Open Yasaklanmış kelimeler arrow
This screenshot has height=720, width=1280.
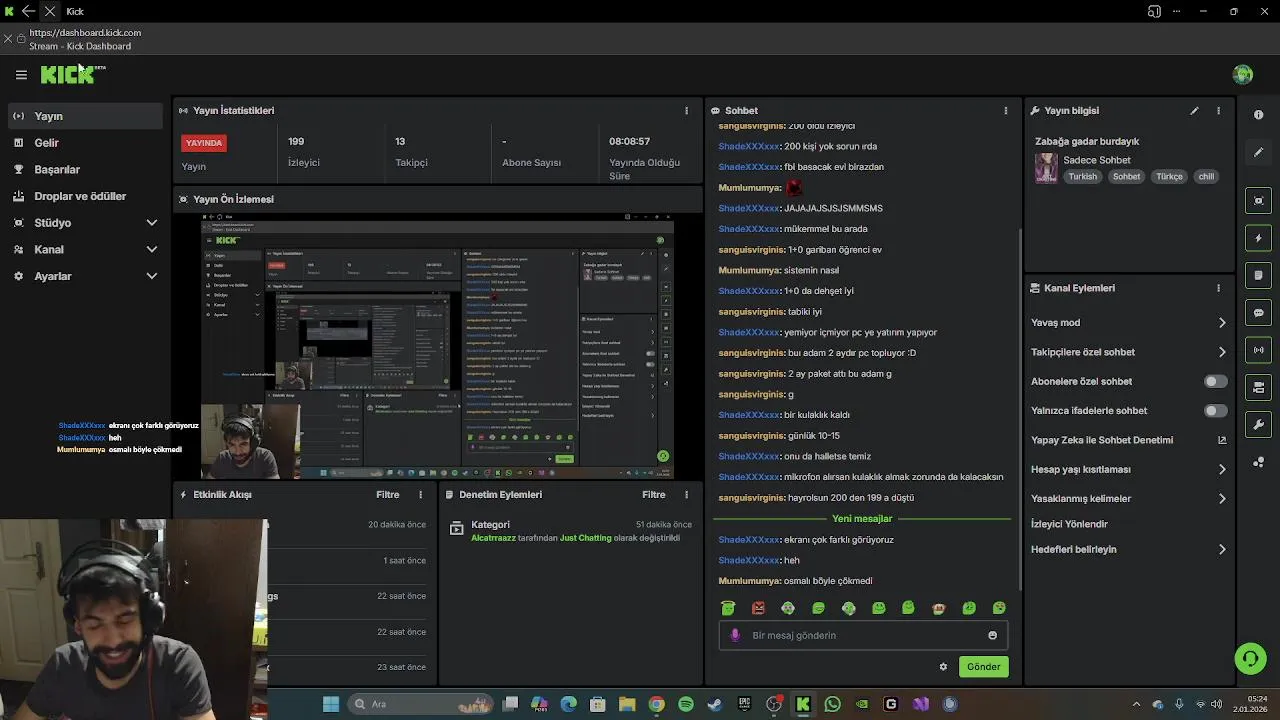pos(1222,499)
